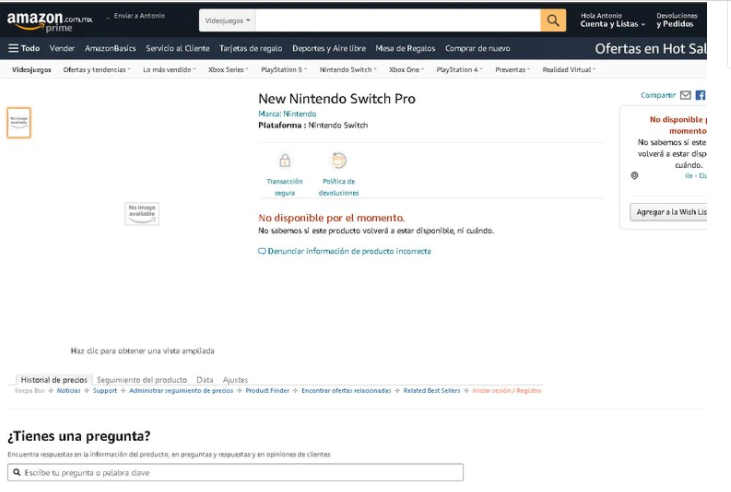Expand the Cuenta y Listas dropdown
The width and height of the screenshot is (731, 492).
[613, 24]
